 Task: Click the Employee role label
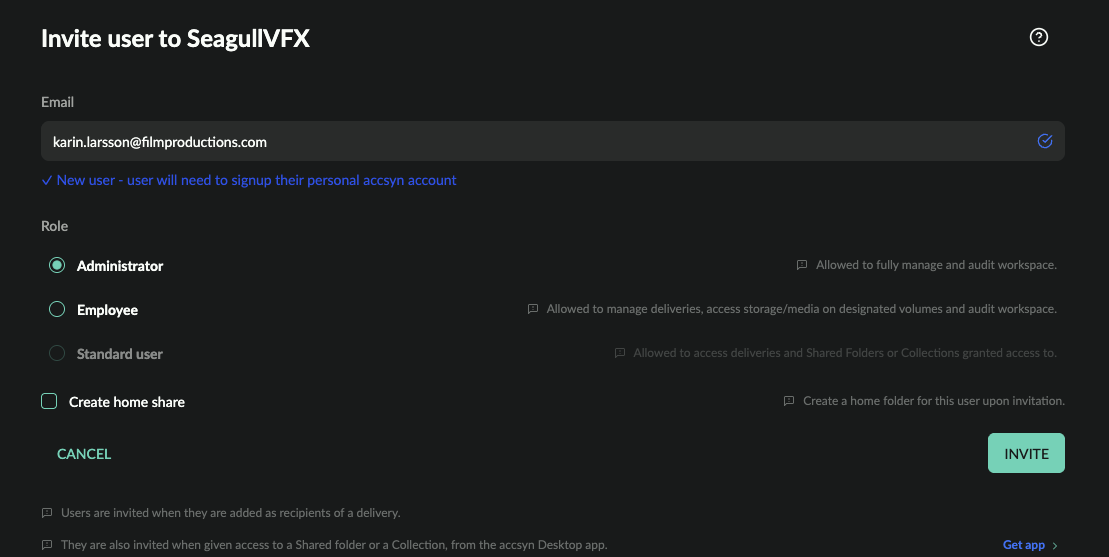pyautogui.click(x=108, y=310)
